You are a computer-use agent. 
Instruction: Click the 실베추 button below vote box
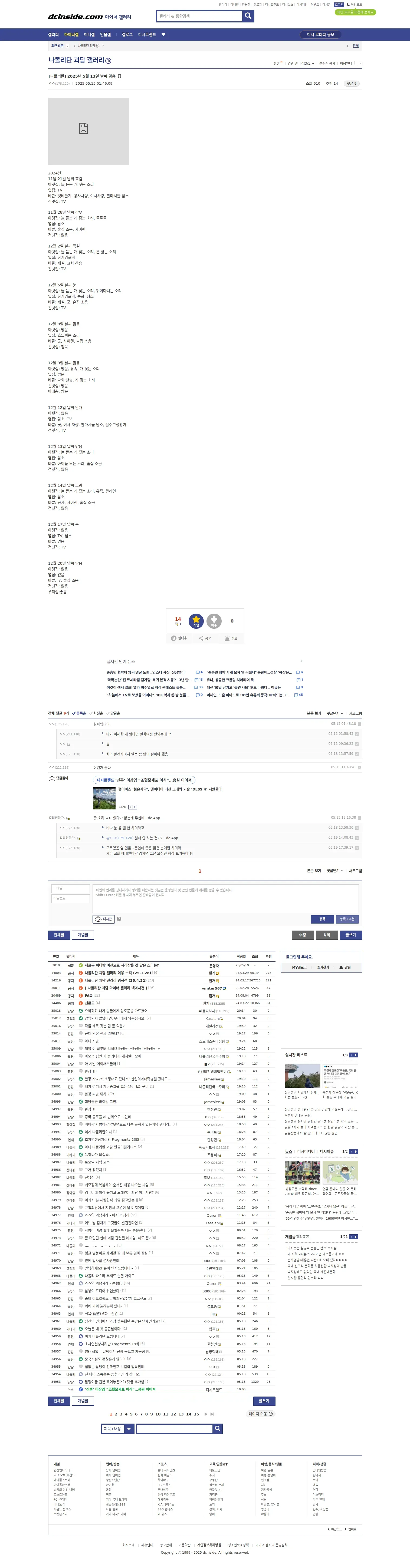[x=179, y=638]
